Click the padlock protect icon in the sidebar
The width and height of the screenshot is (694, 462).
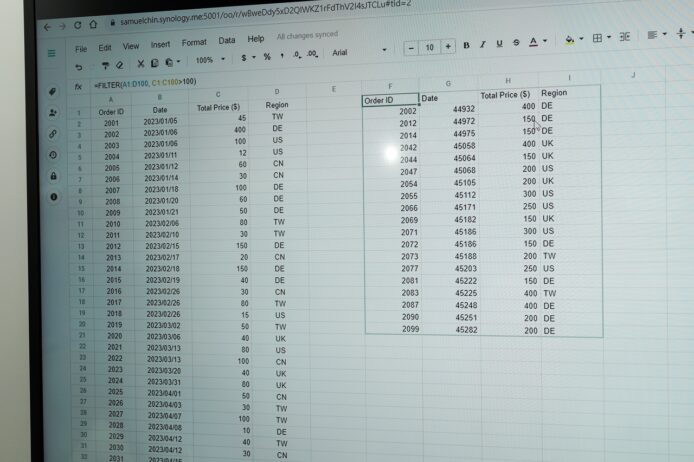pyautogui.click(x=53, y=176)
